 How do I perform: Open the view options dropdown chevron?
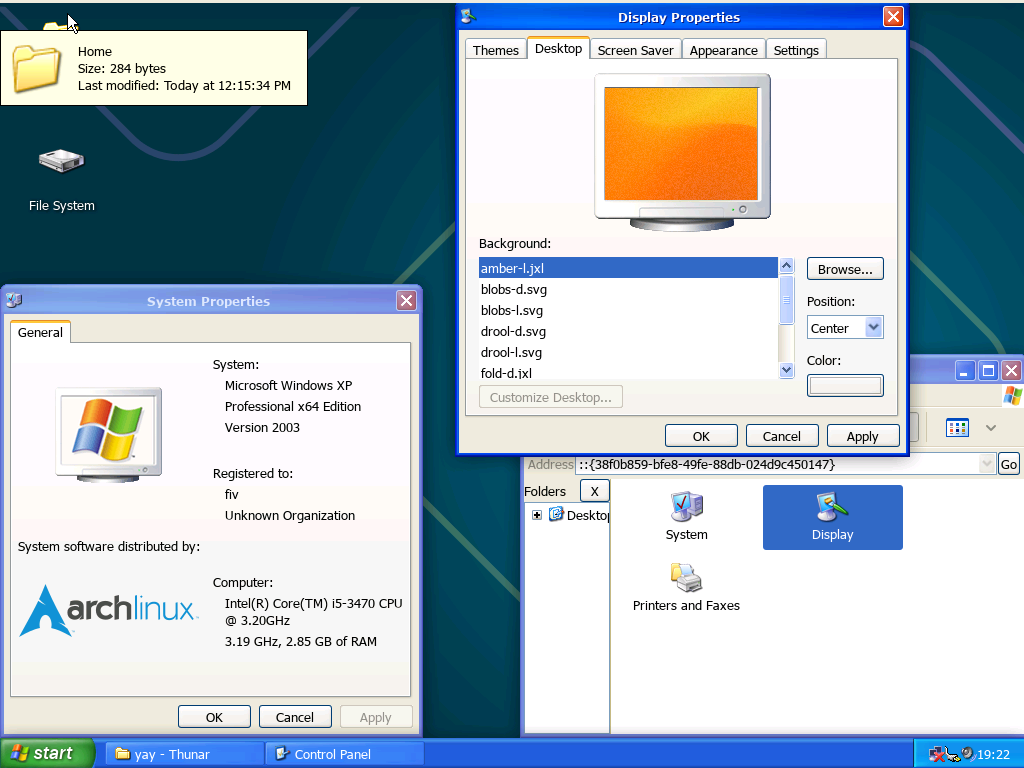(x=991, y=428)
